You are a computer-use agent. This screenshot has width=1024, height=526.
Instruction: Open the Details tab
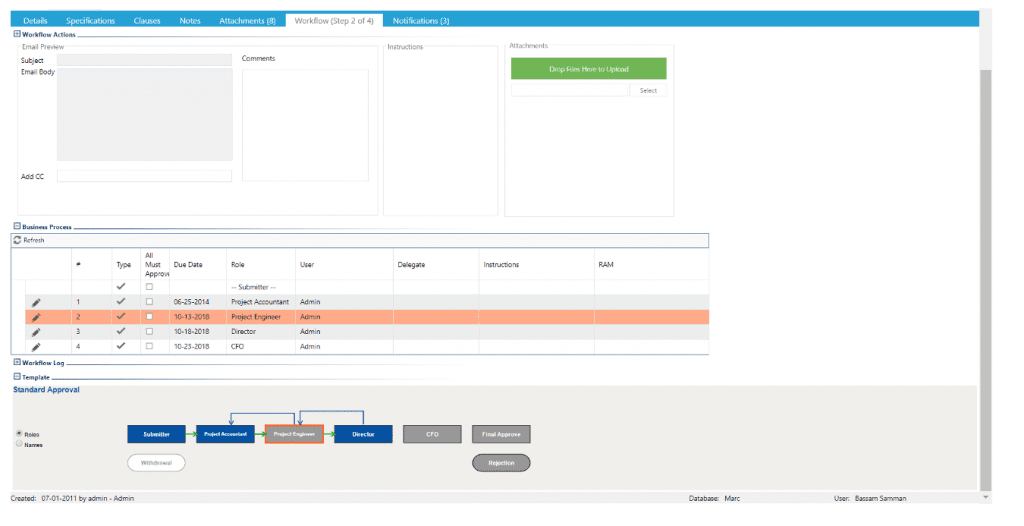click(x=35, y=21)
